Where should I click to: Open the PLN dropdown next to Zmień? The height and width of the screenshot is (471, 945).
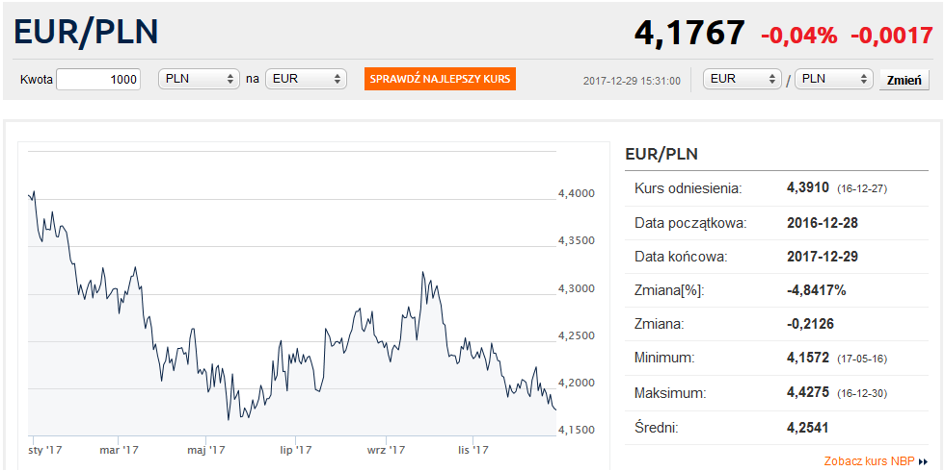[x=833, y=79]
